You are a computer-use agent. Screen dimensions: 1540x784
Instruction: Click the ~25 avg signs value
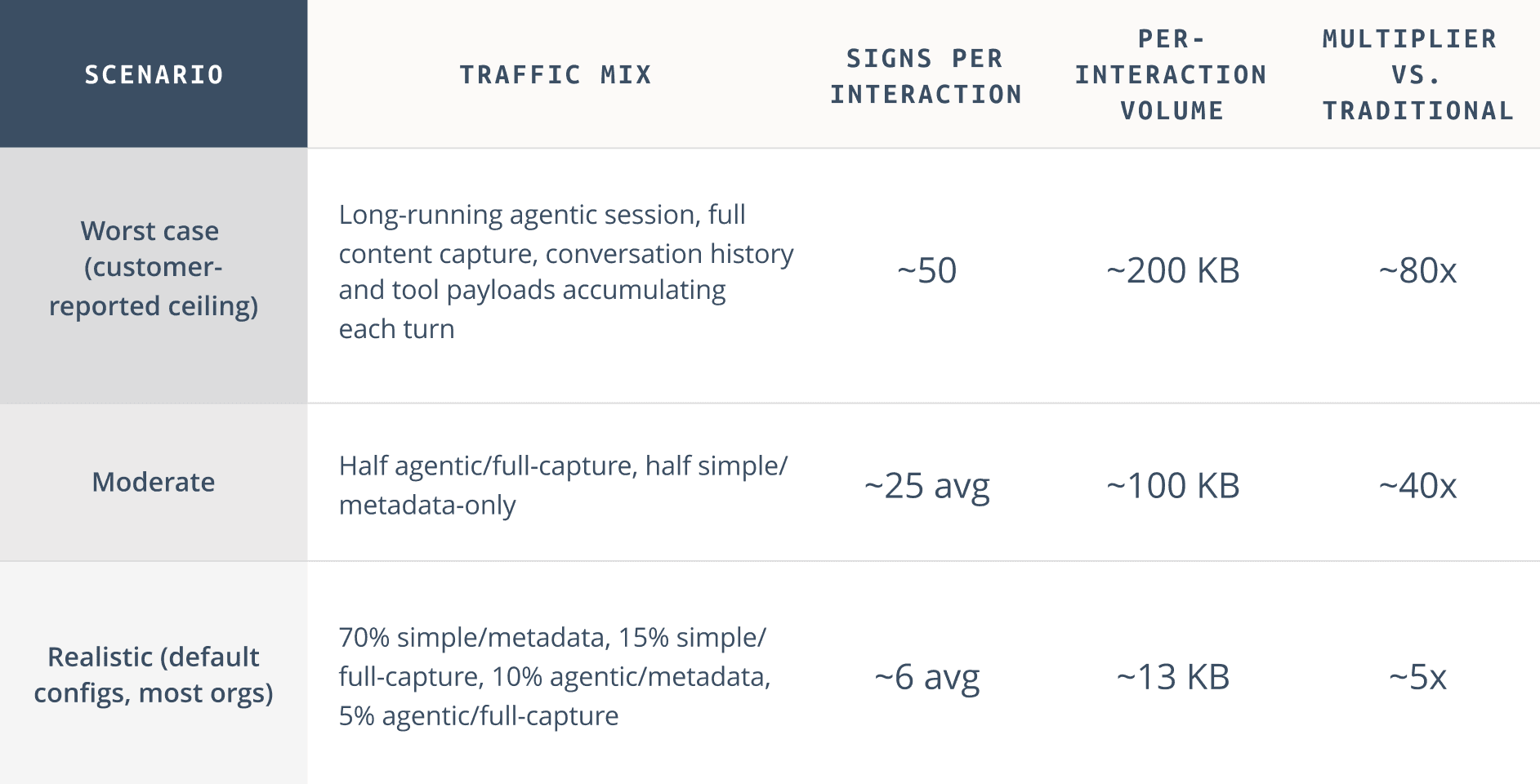coord(926,486)
